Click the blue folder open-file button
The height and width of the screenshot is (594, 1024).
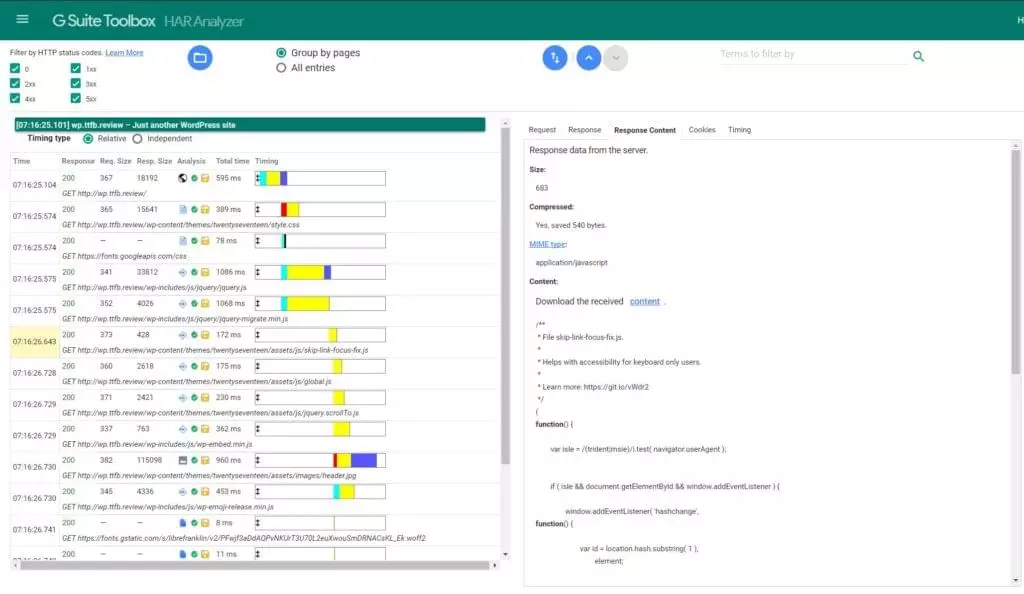pos(200,58)
